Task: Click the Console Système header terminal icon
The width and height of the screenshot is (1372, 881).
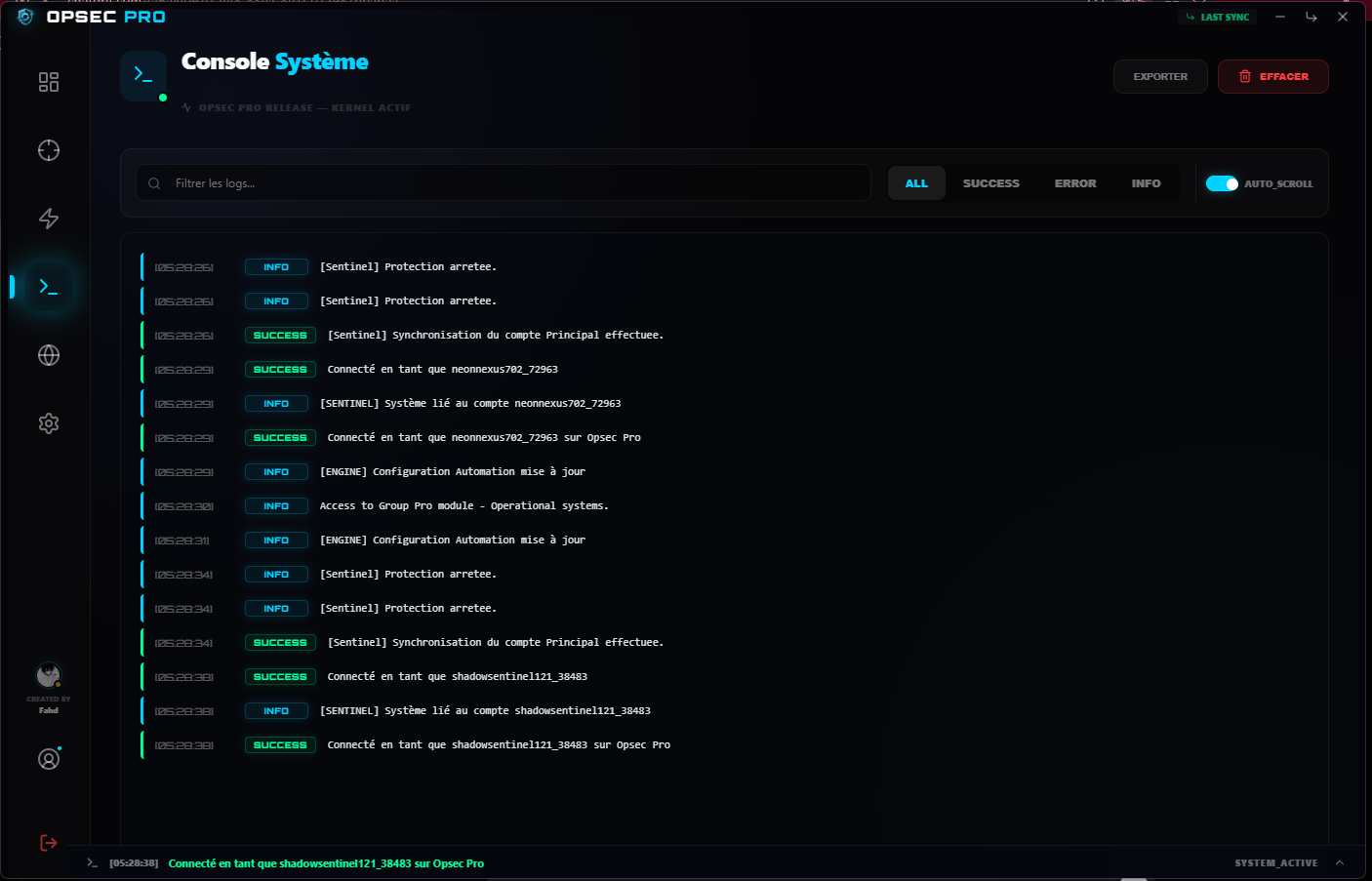Action: 143,75
